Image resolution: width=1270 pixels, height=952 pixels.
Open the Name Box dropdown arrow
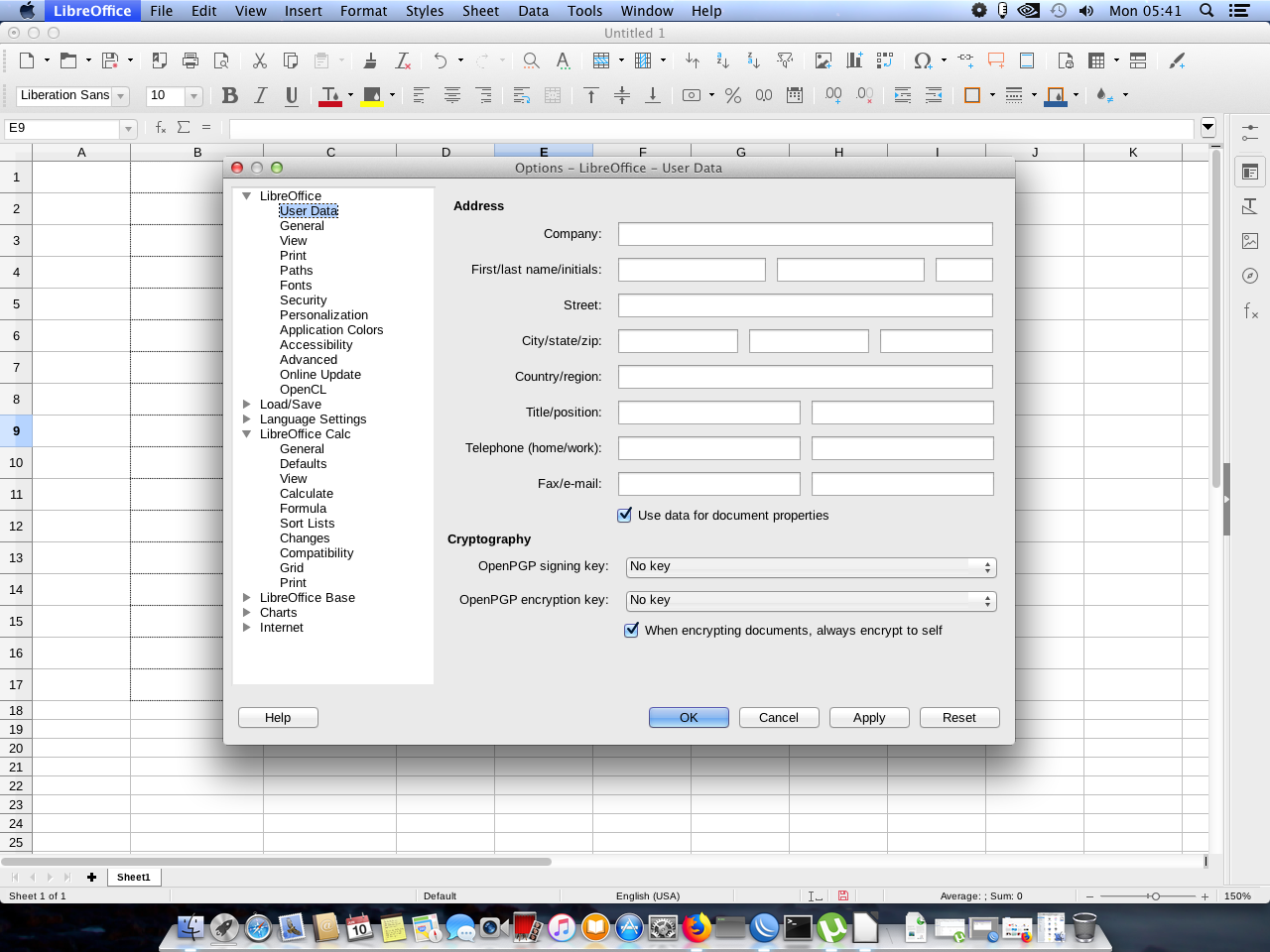coord(128,129)
